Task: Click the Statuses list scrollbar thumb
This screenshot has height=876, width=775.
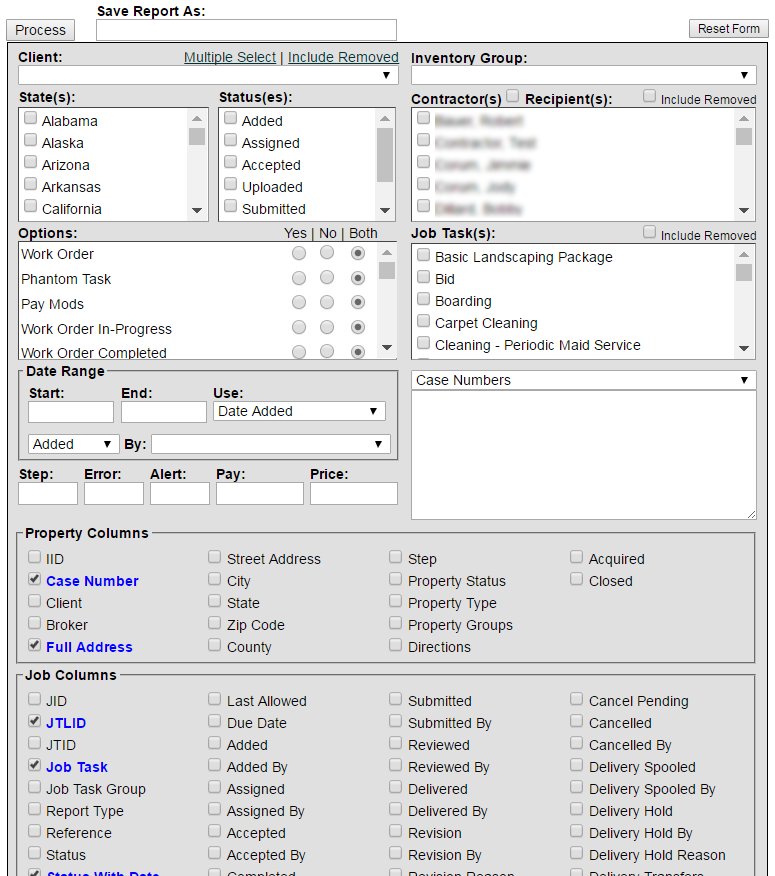Action: click(x=385, y=155)
